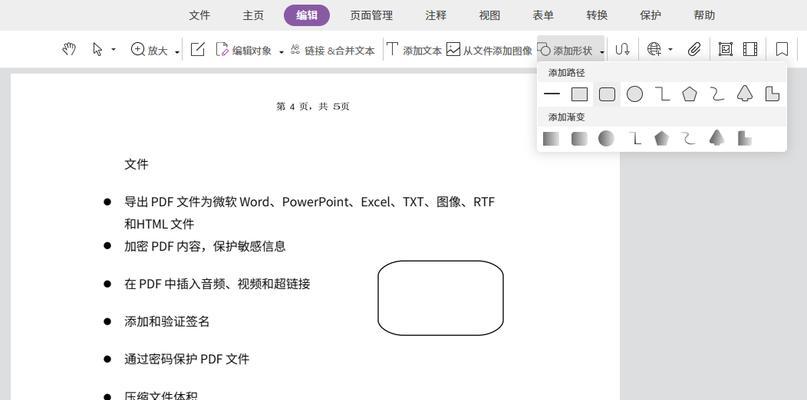Click the 文件 heading in document

coord(136,165)
